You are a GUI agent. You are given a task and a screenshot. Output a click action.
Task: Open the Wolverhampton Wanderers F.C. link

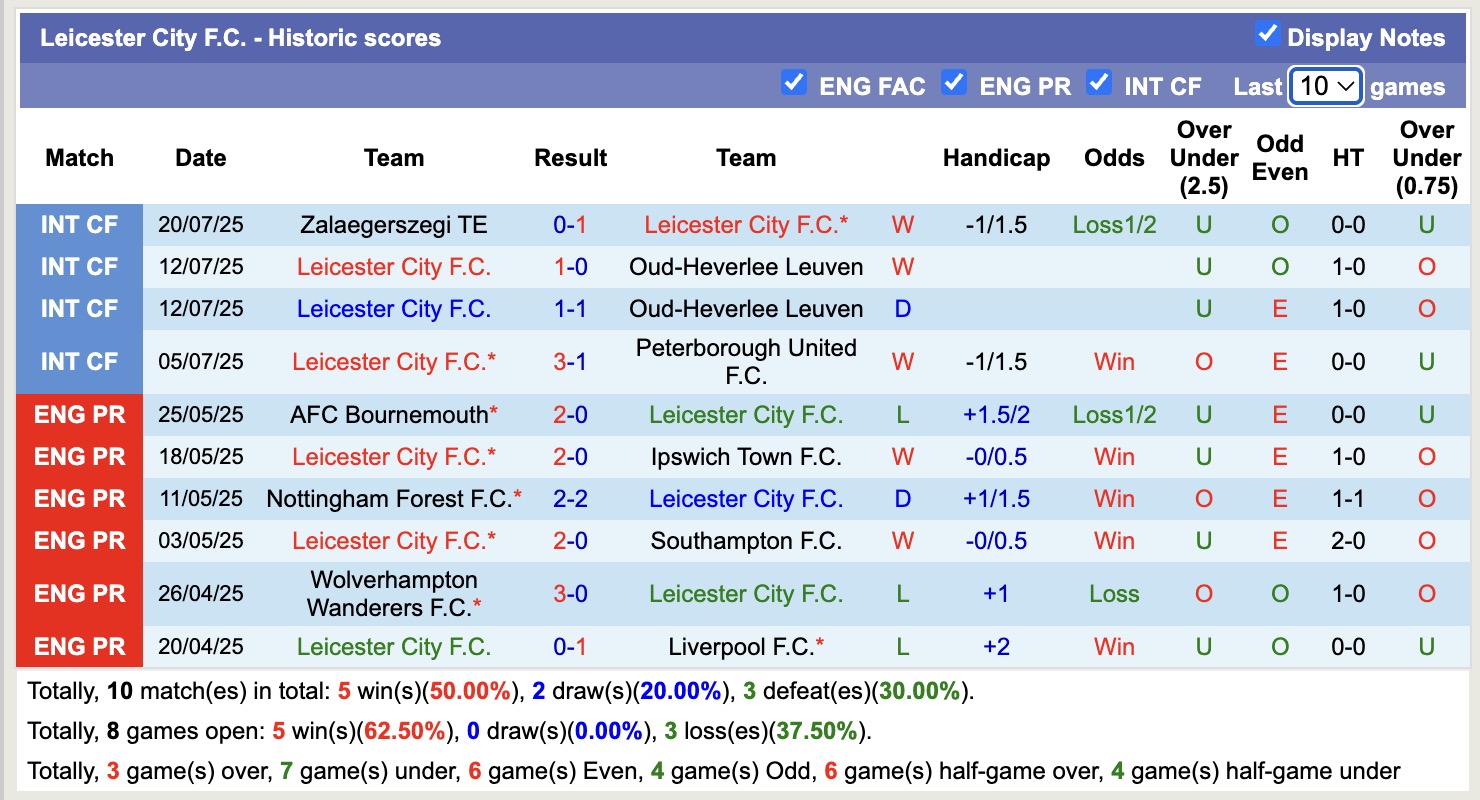[393, 593]
